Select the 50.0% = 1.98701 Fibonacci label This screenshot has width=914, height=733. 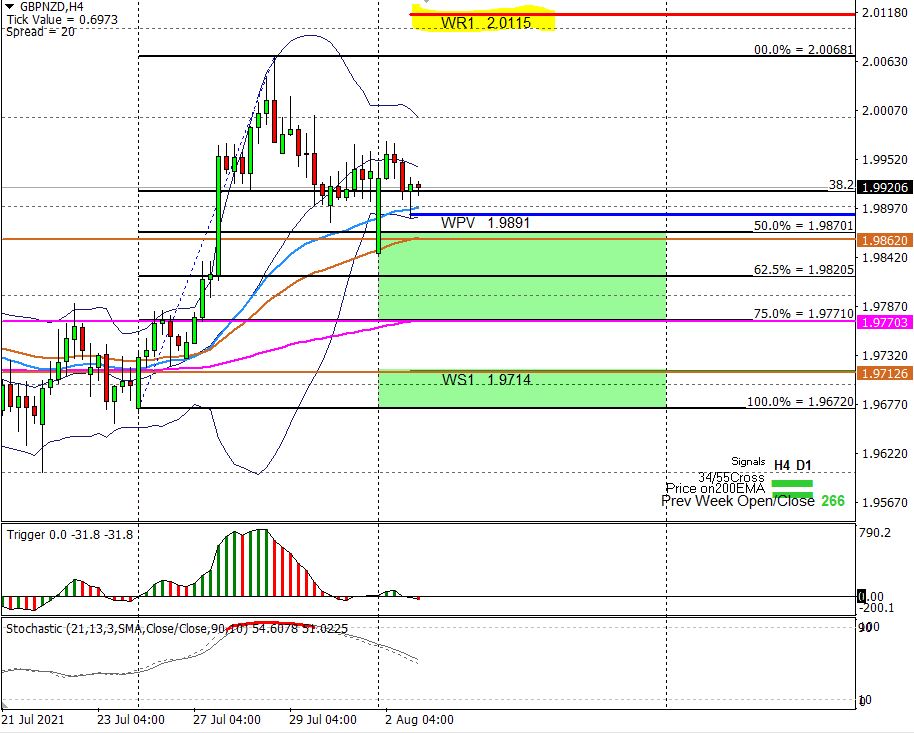click(803, 226)
